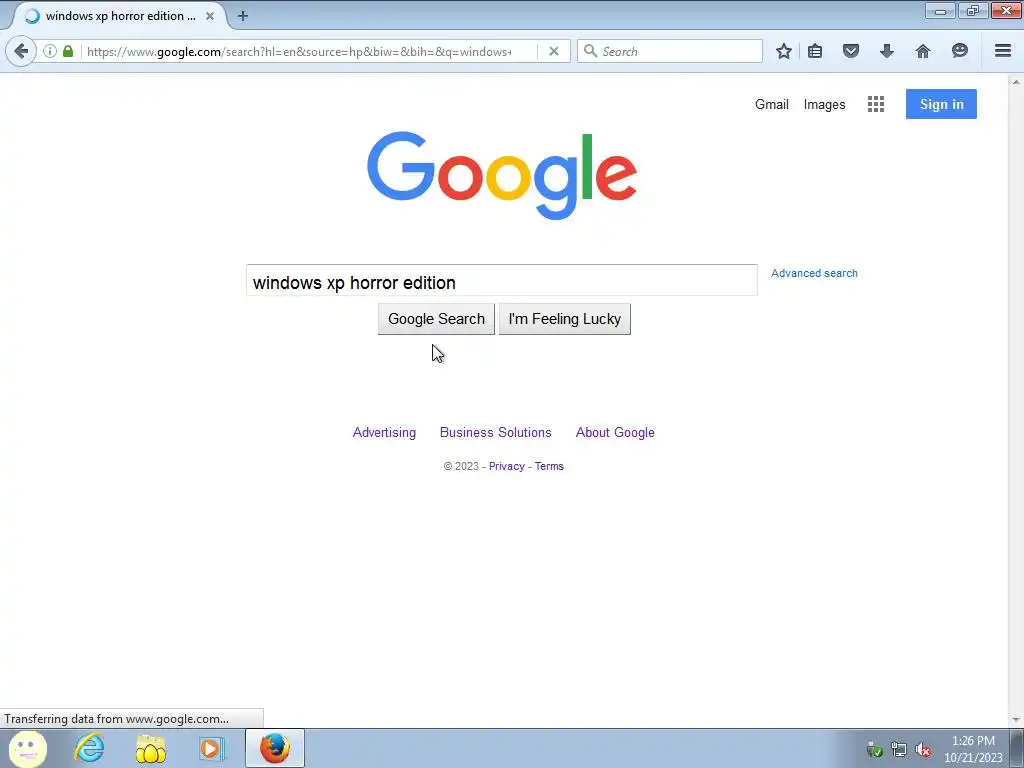1024x768 pixels.
Task: Open Images link
Action: coord(824,104)
